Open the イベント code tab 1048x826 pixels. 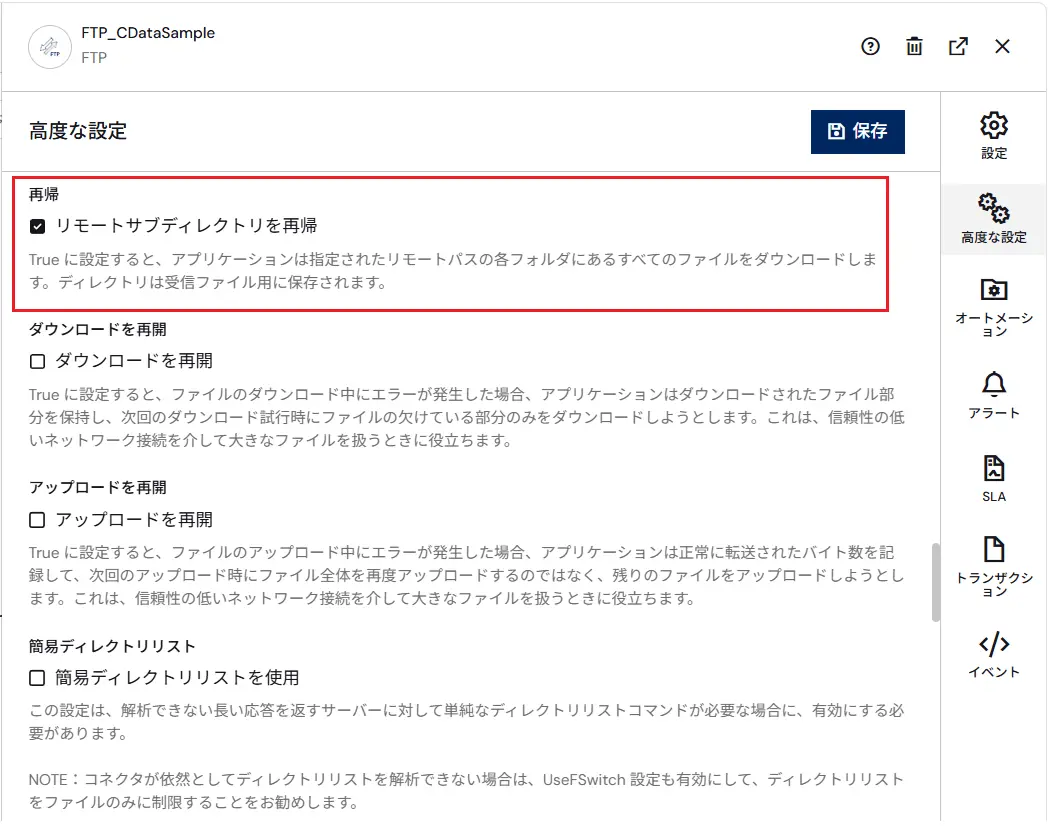(x=994, y=654)
